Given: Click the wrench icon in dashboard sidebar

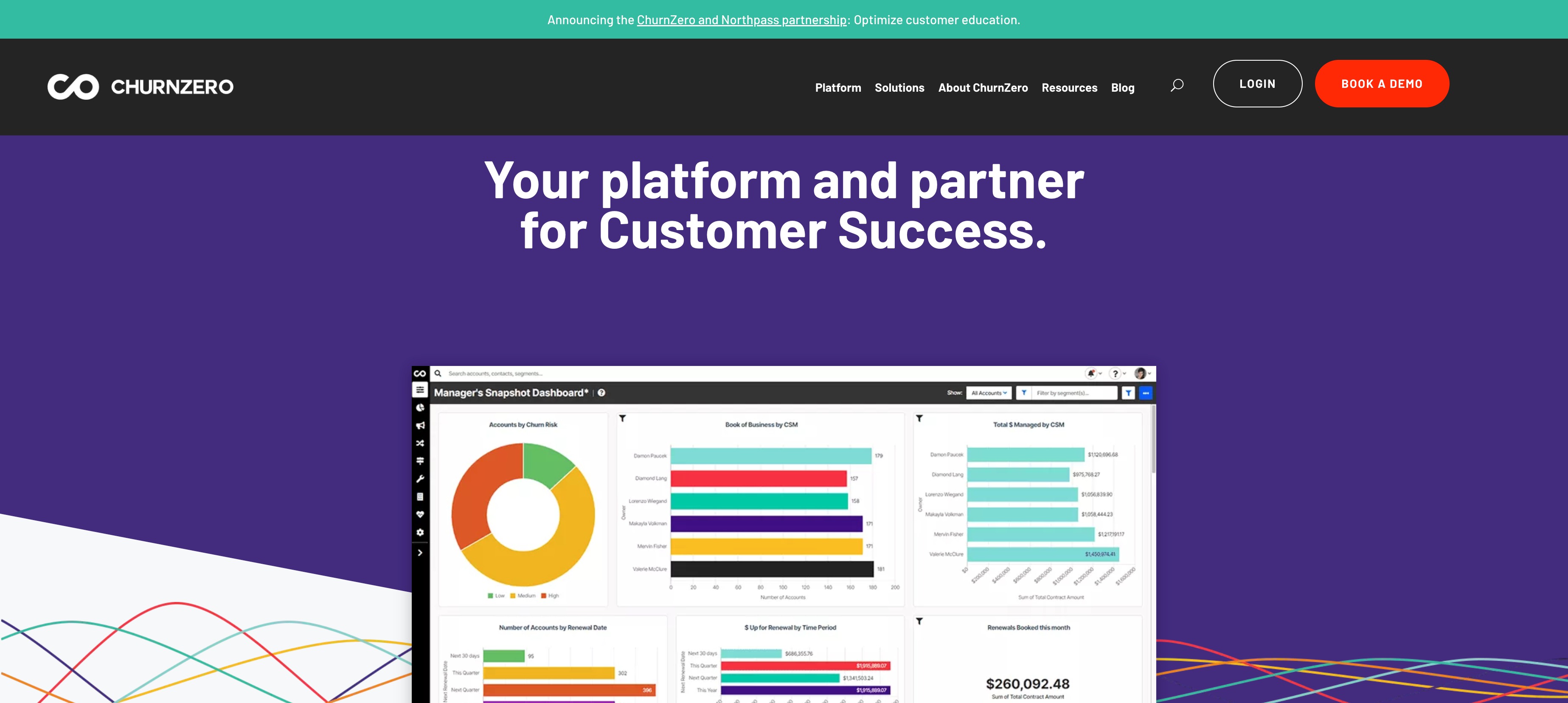Looking at the screenshot, I should pyautogui.click(x=420, y=479).
